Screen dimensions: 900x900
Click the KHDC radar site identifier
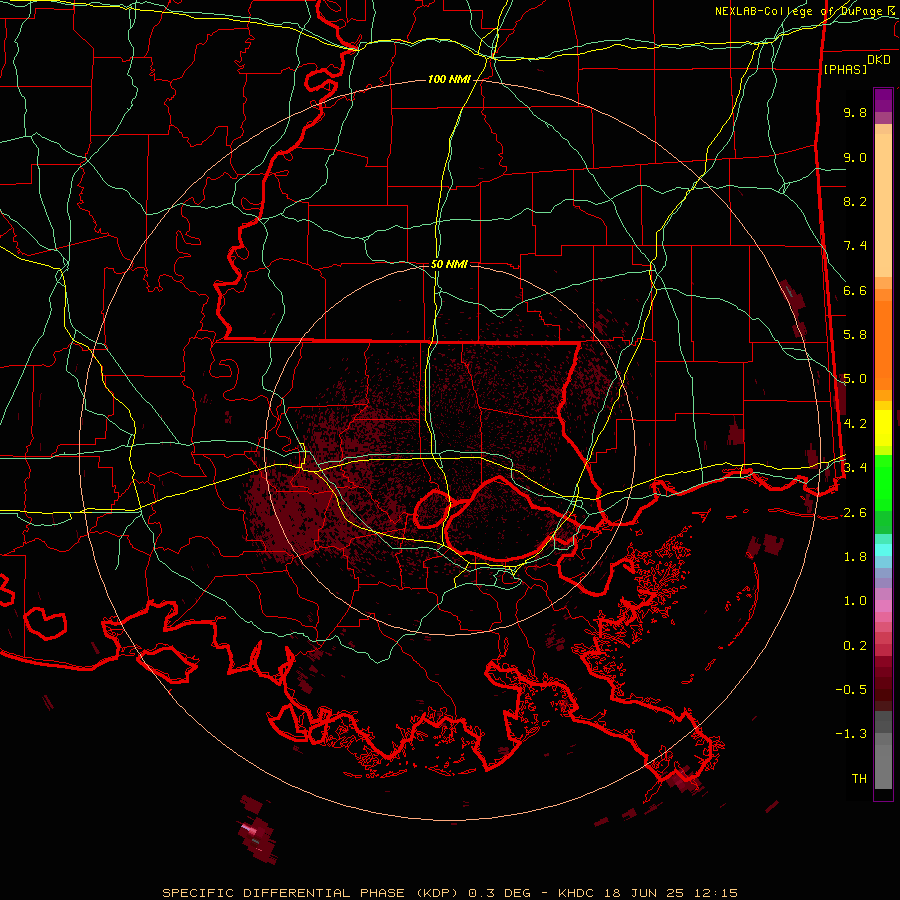click(x=576, y=893)
